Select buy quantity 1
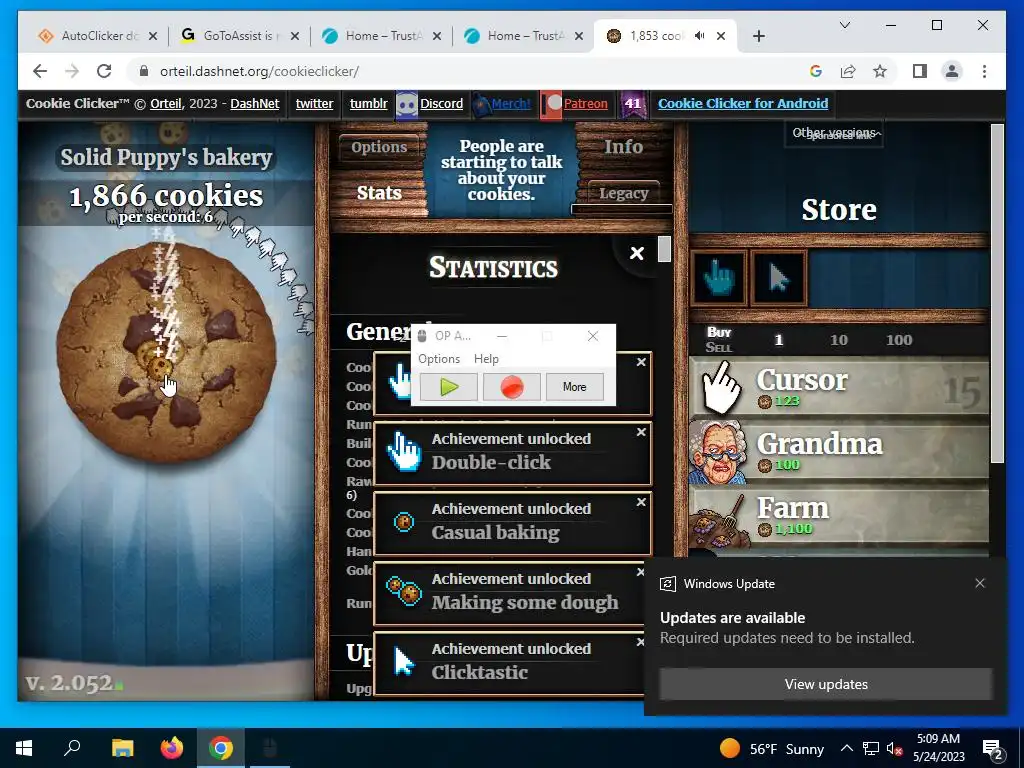The width and height of the screenshot is (1024, 768). point(778,340)
